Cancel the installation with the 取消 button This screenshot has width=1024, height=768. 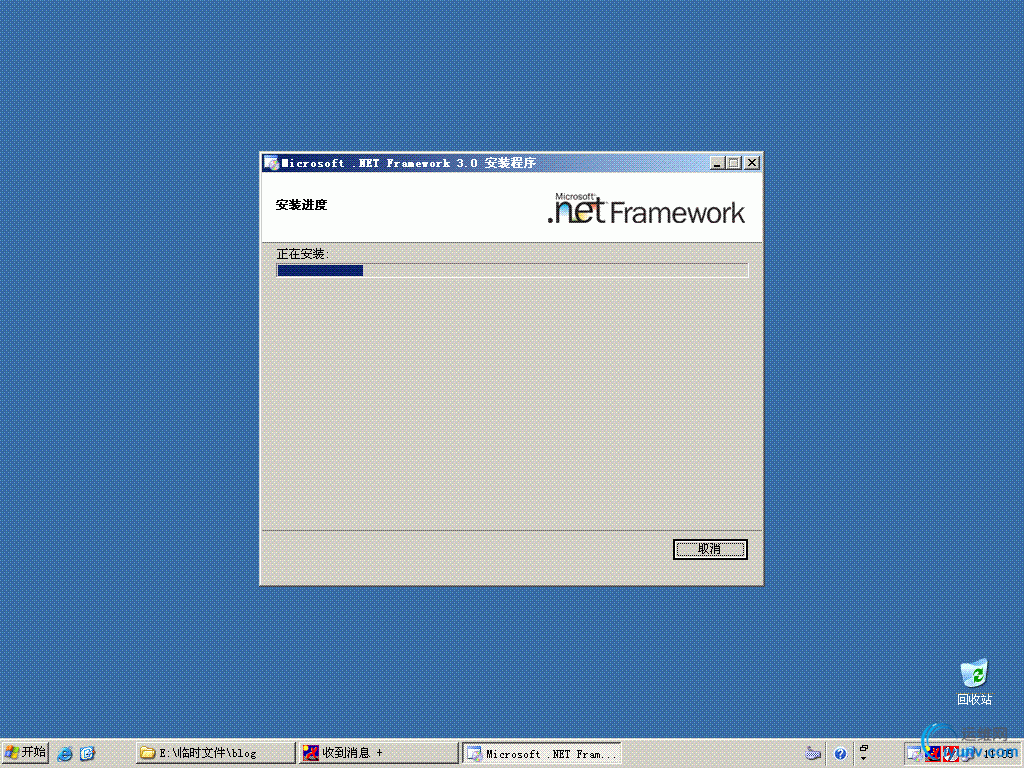(710, 549)
